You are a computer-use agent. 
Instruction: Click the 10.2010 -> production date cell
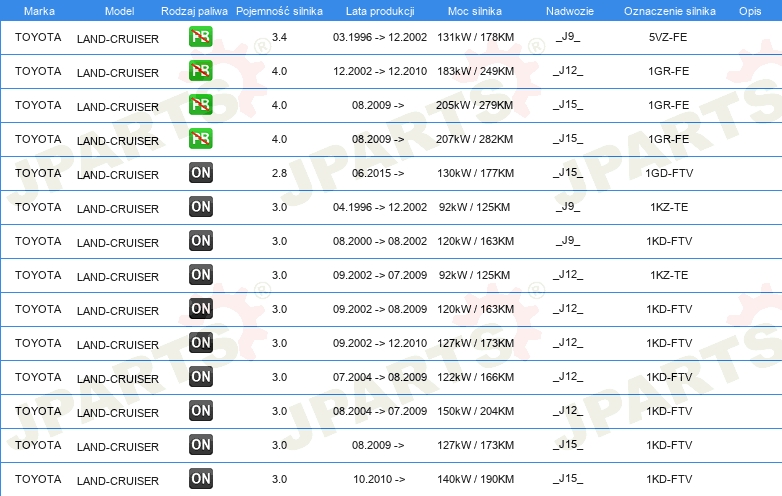pos(378,479)
